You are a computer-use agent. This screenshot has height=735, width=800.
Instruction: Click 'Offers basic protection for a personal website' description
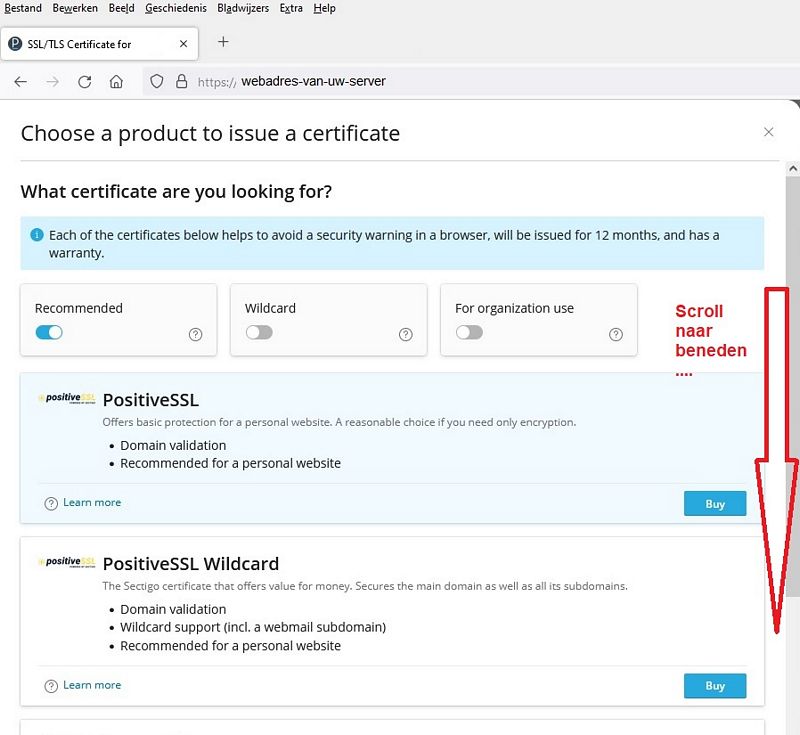[339, 422]
